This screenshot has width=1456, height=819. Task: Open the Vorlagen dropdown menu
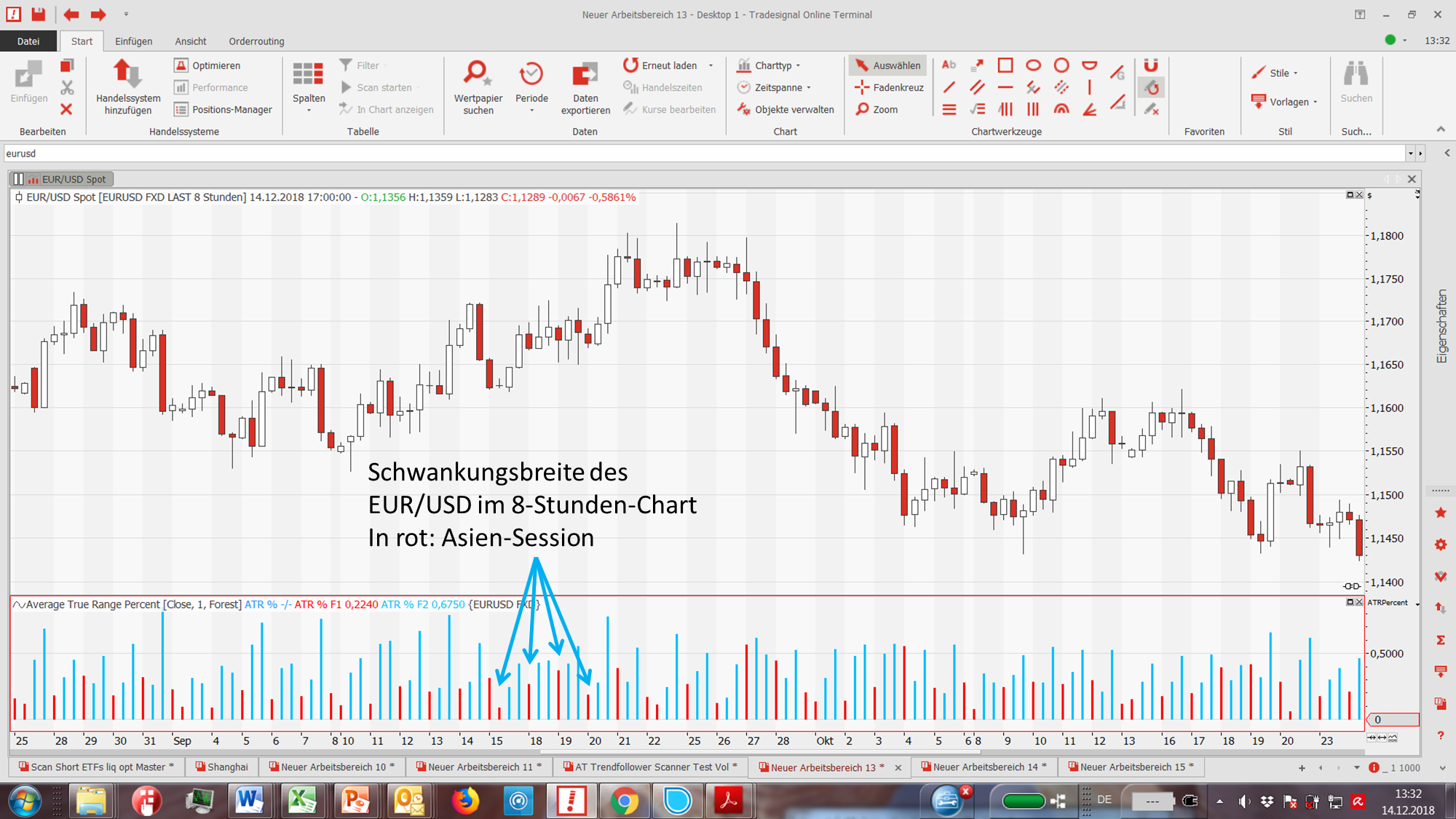(x=1289, y=102)
